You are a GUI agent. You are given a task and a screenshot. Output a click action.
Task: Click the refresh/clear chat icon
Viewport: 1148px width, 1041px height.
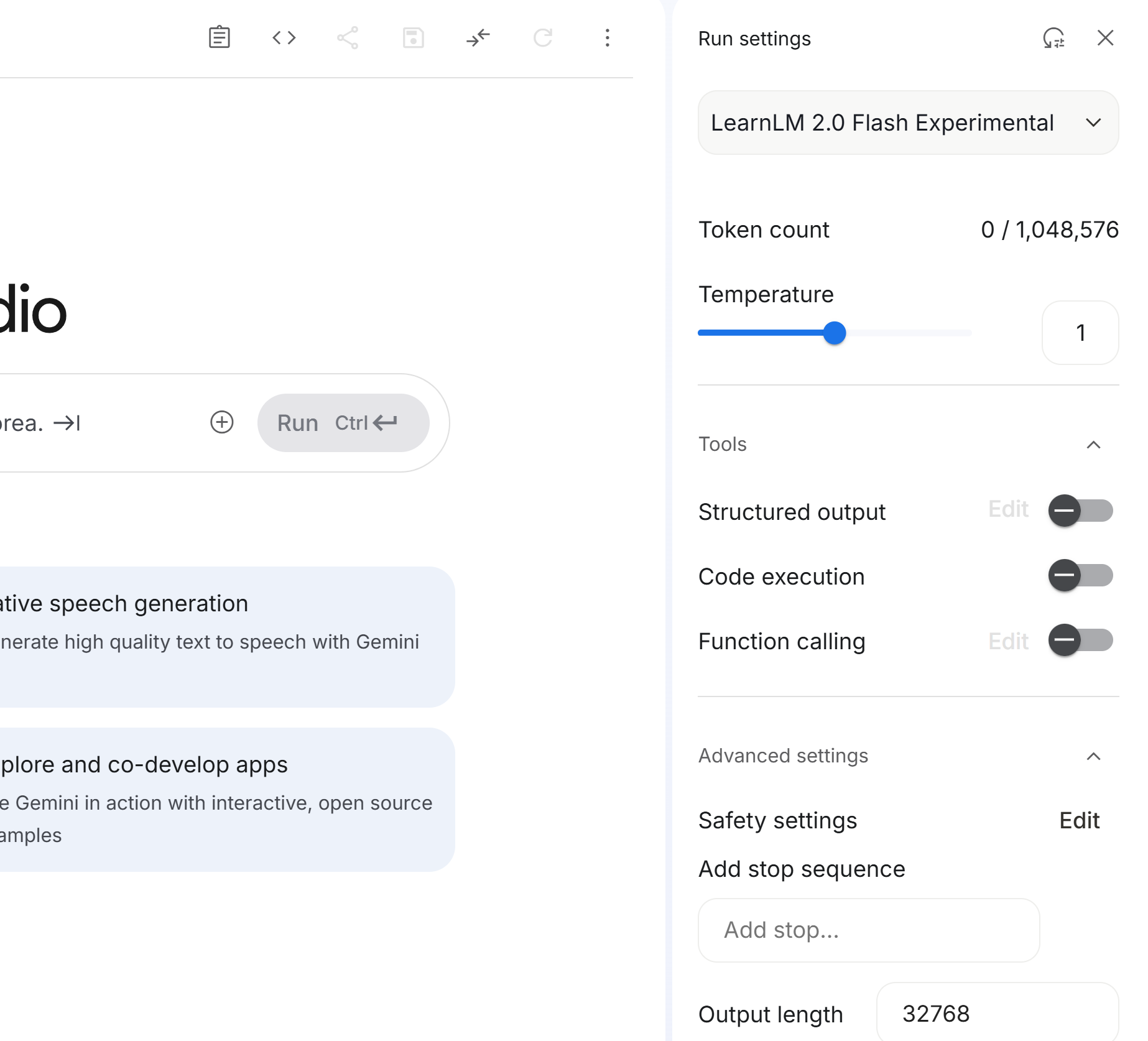click(543, 38)
